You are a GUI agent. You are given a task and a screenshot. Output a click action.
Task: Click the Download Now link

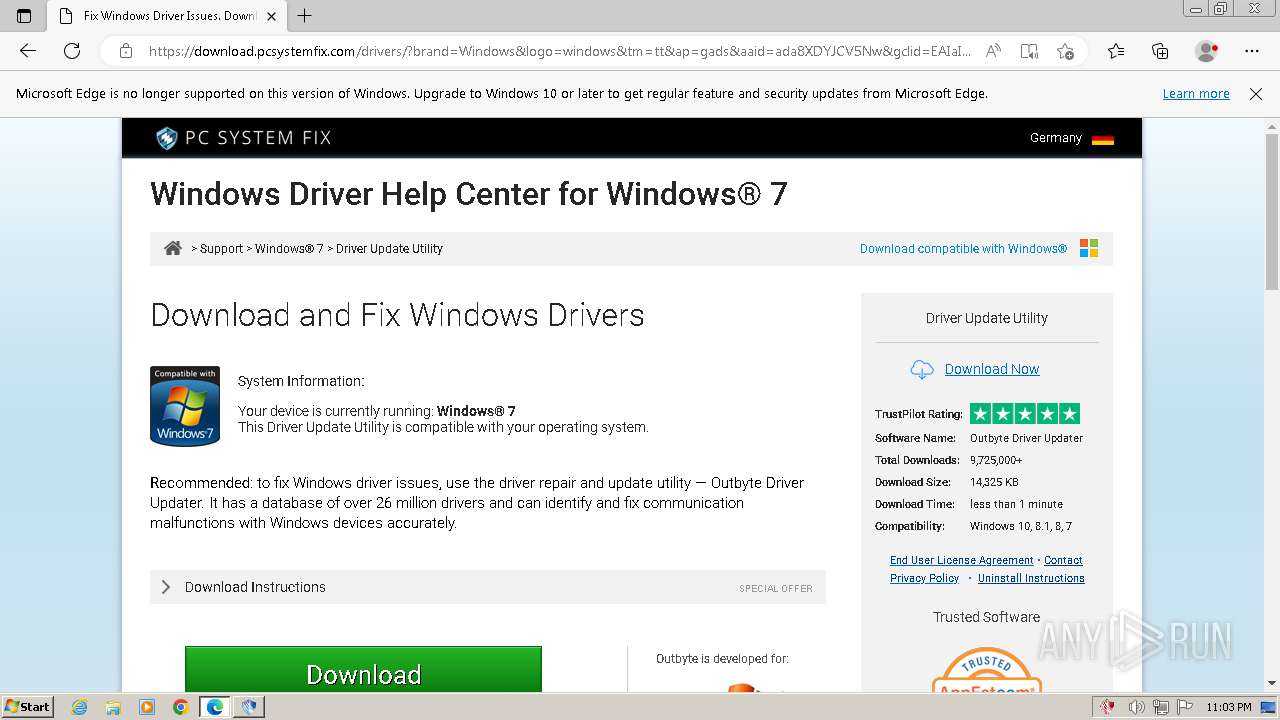[992, 369]
